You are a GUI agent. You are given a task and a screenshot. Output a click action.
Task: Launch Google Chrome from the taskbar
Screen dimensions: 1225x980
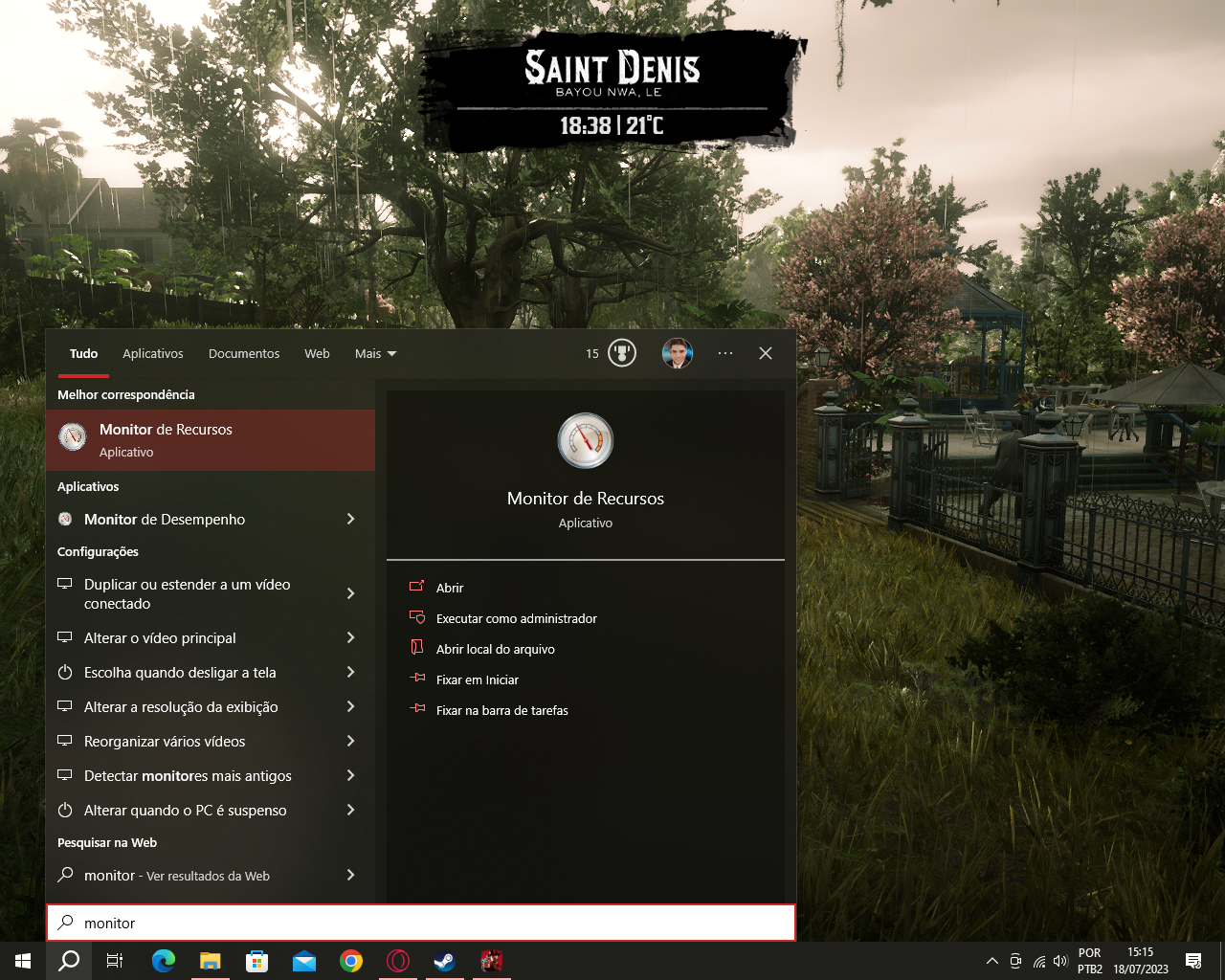(x=351, y=961)
